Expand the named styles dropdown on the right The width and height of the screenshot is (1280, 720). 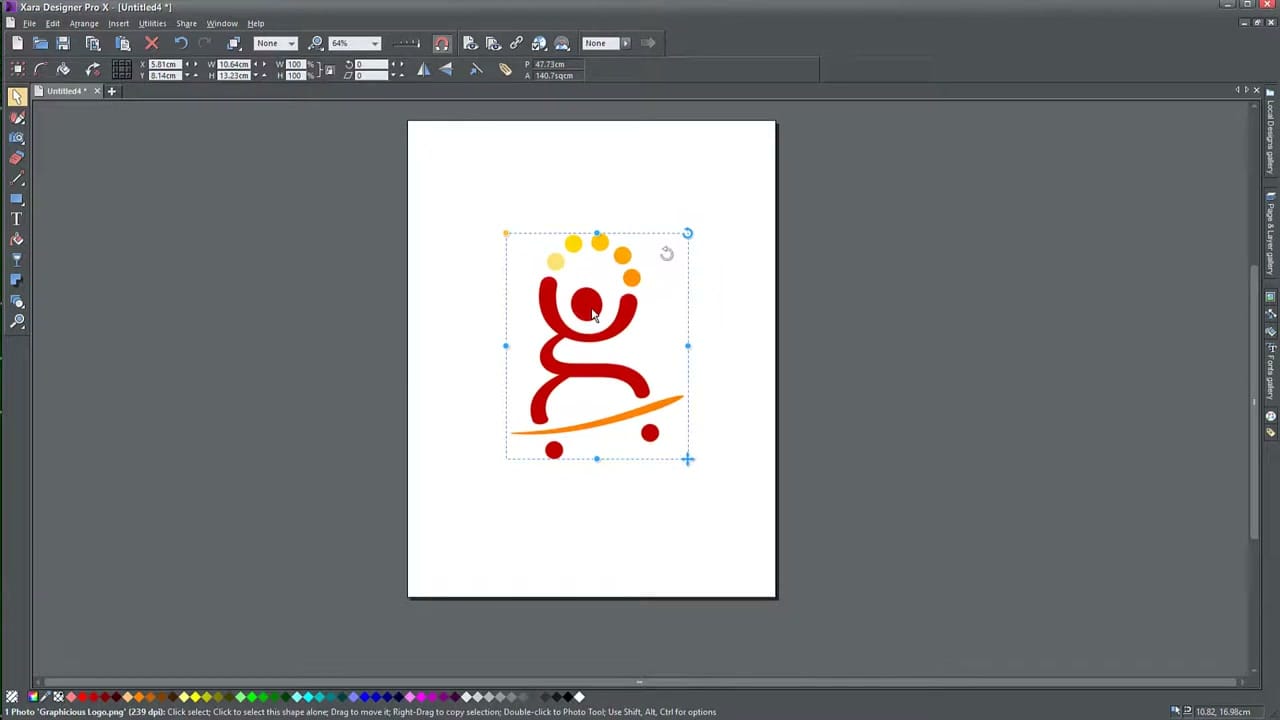(625, 43)
